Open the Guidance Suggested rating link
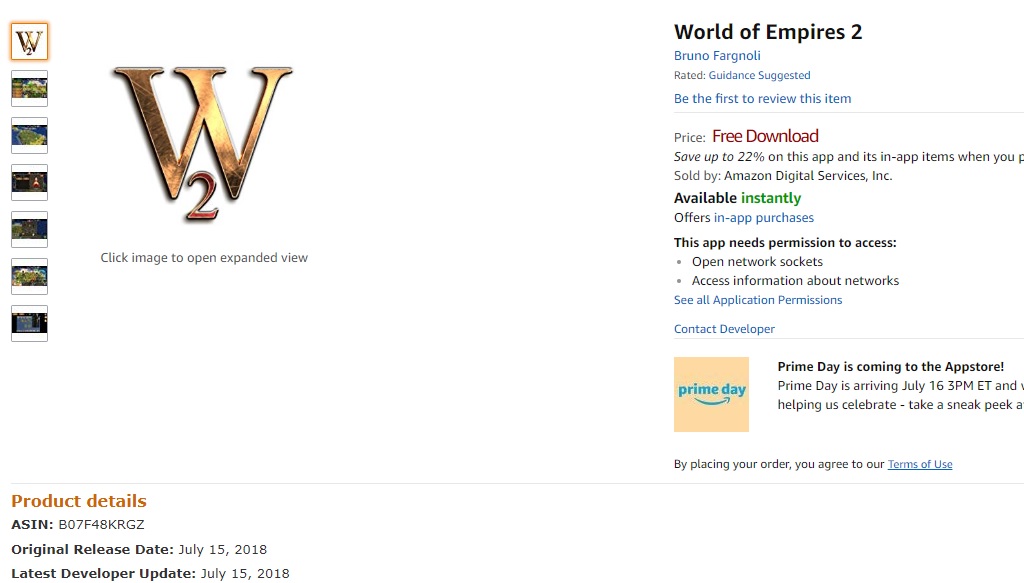This screenshot has width=1024, height=583. click(x=759, y=75)
